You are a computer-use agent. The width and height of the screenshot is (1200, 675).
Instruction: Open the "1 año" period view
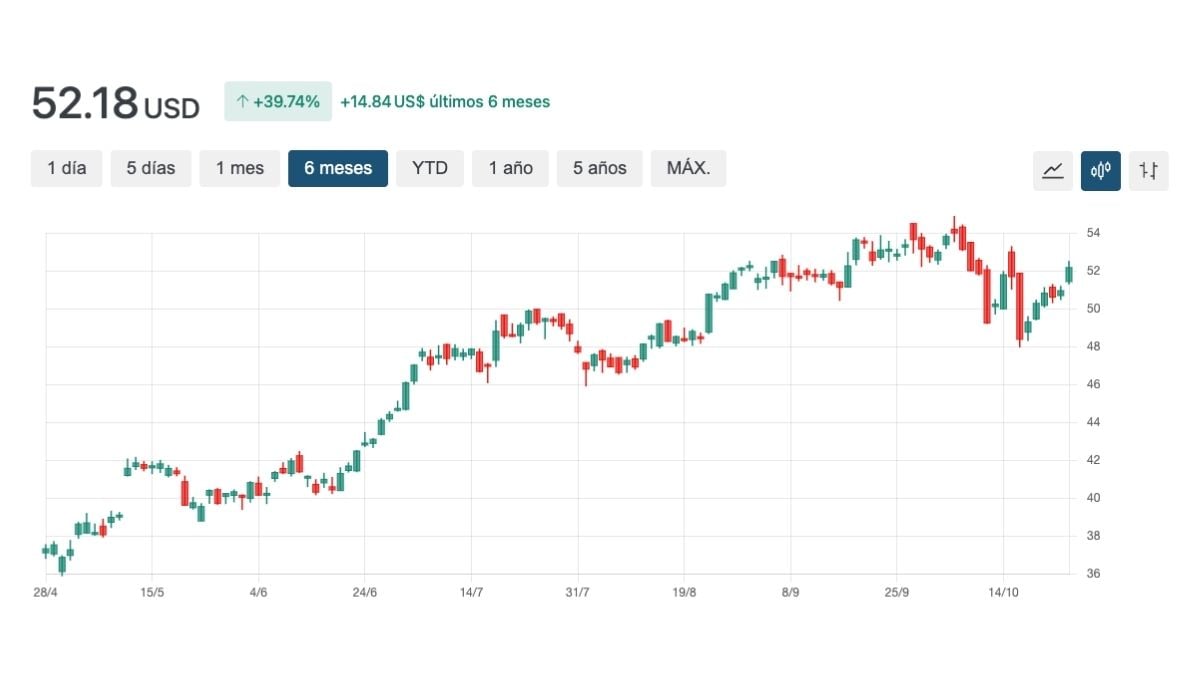pyautogui.click(x=510, y=168)
